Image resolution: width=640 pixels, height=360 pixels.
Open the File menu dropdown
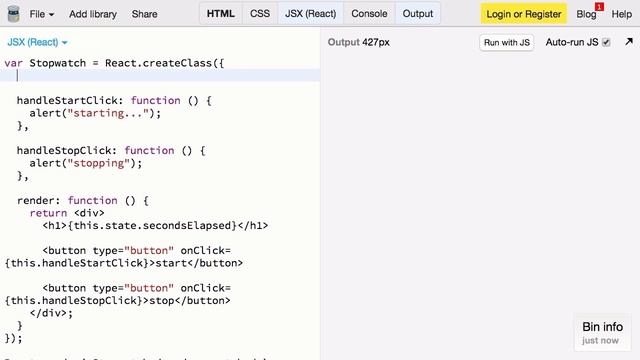[42, 14]
